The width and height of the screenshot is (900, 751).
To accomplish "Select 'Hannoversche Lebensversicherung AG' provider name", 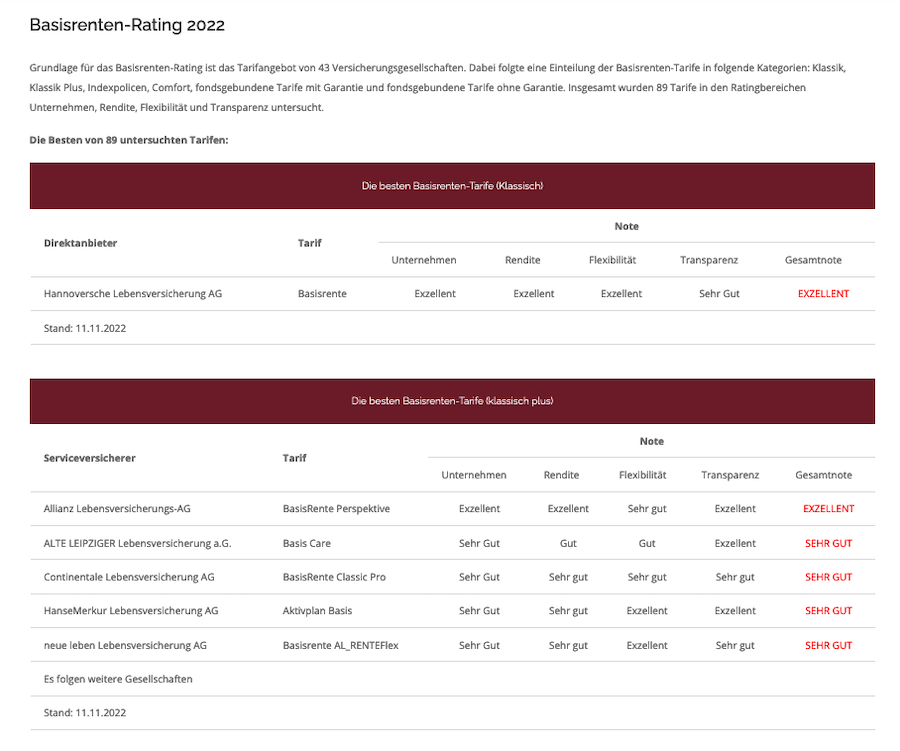I will click(133, 294).
